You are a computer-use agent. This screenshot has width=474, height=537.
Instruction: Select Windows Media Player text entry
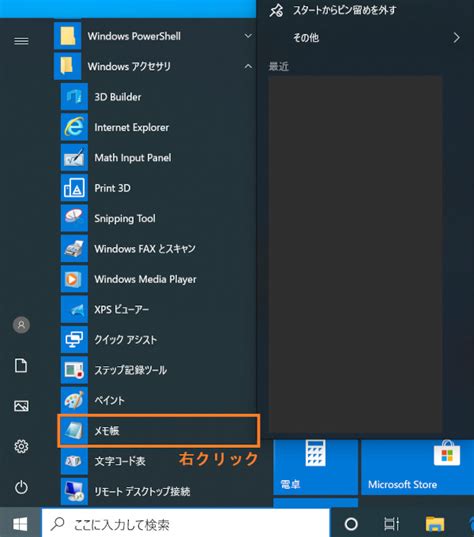click(x=145, y=279)
